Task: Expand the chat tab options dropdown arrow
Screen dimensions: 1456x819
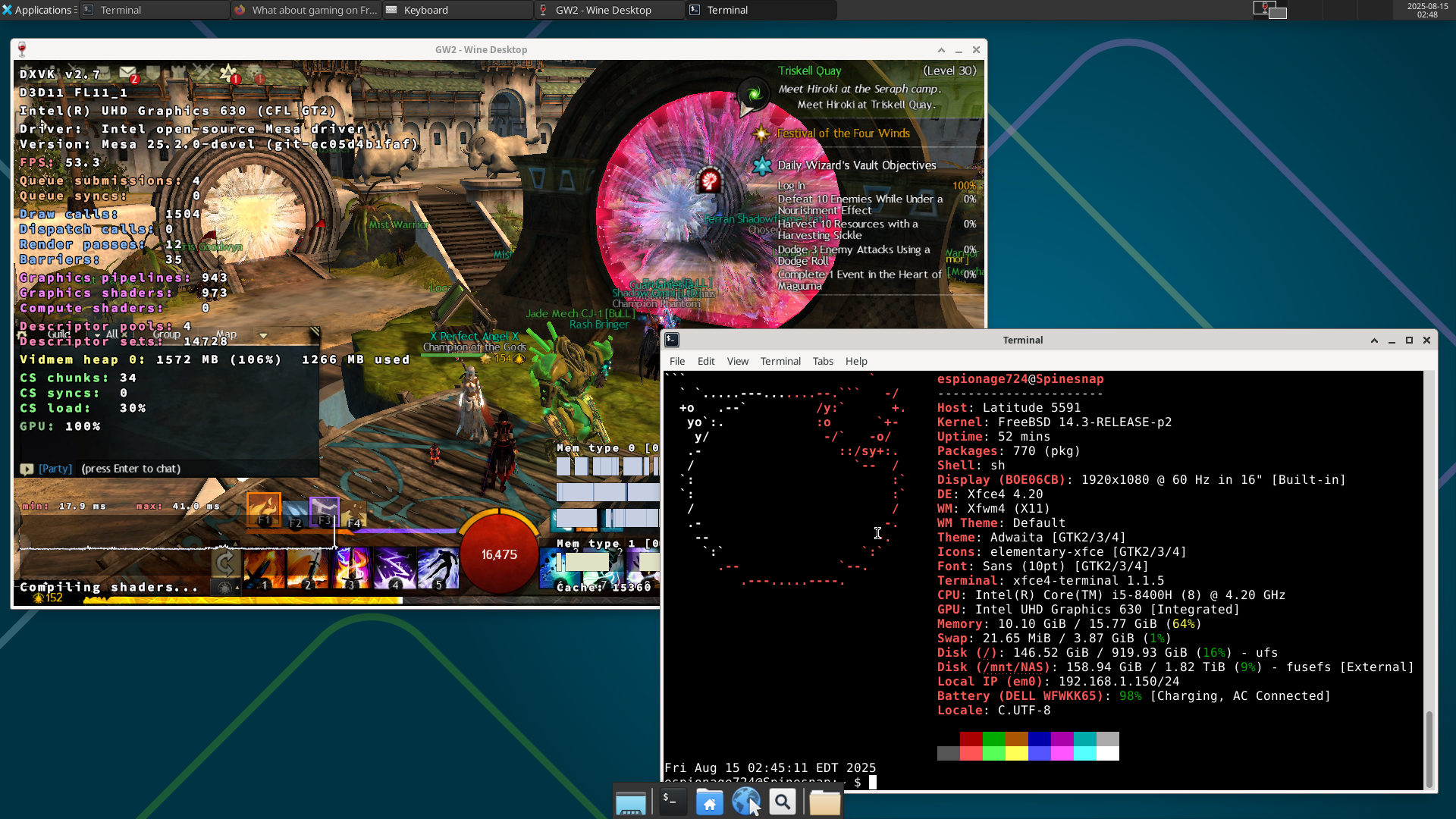Action: click(x=263, y=335)
